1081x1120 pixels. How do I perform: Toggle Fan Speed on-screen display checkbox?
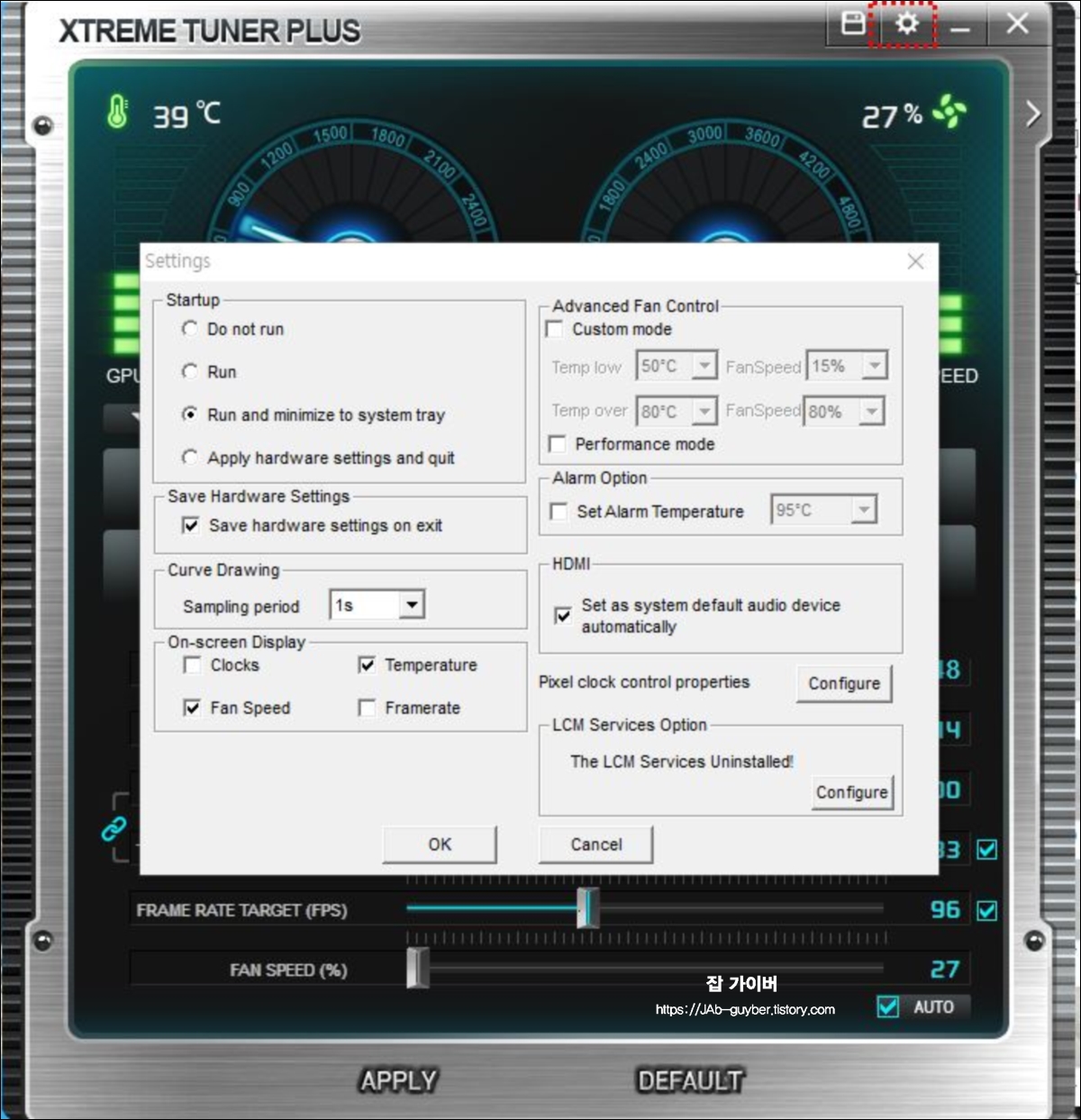(x=192, y=708)
